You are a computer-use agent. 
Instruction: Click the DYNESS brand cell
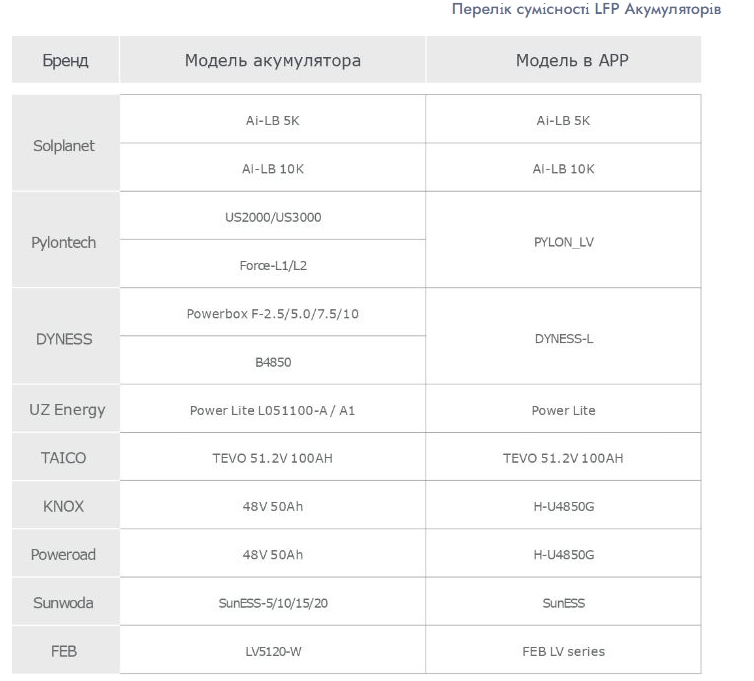[64, 339]
